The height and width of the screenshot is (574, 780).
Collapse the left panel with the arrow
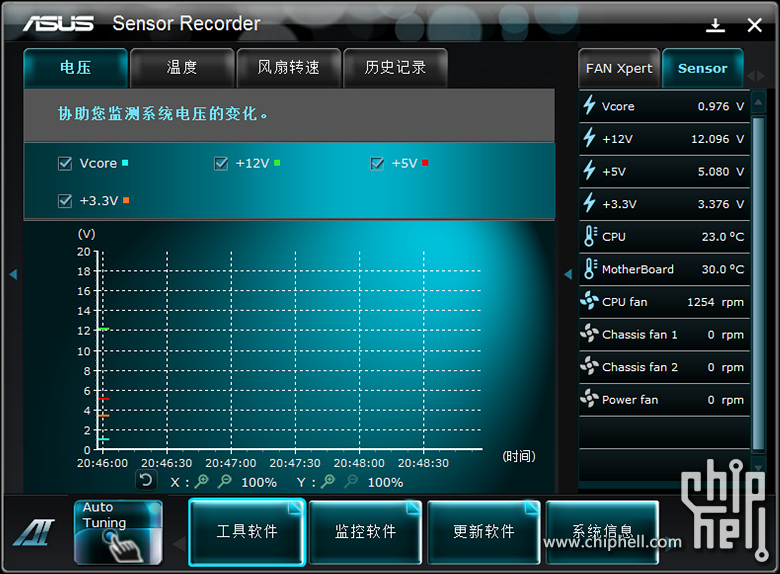point(13,274)
